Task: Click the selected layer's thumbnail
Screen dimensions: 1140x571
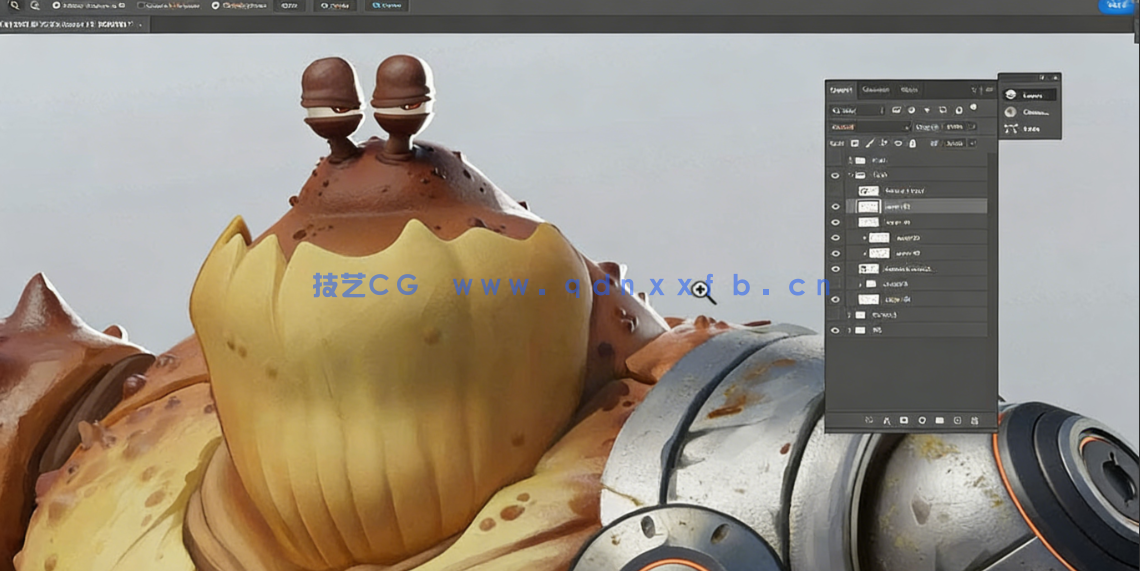Action: click(868, 207)
